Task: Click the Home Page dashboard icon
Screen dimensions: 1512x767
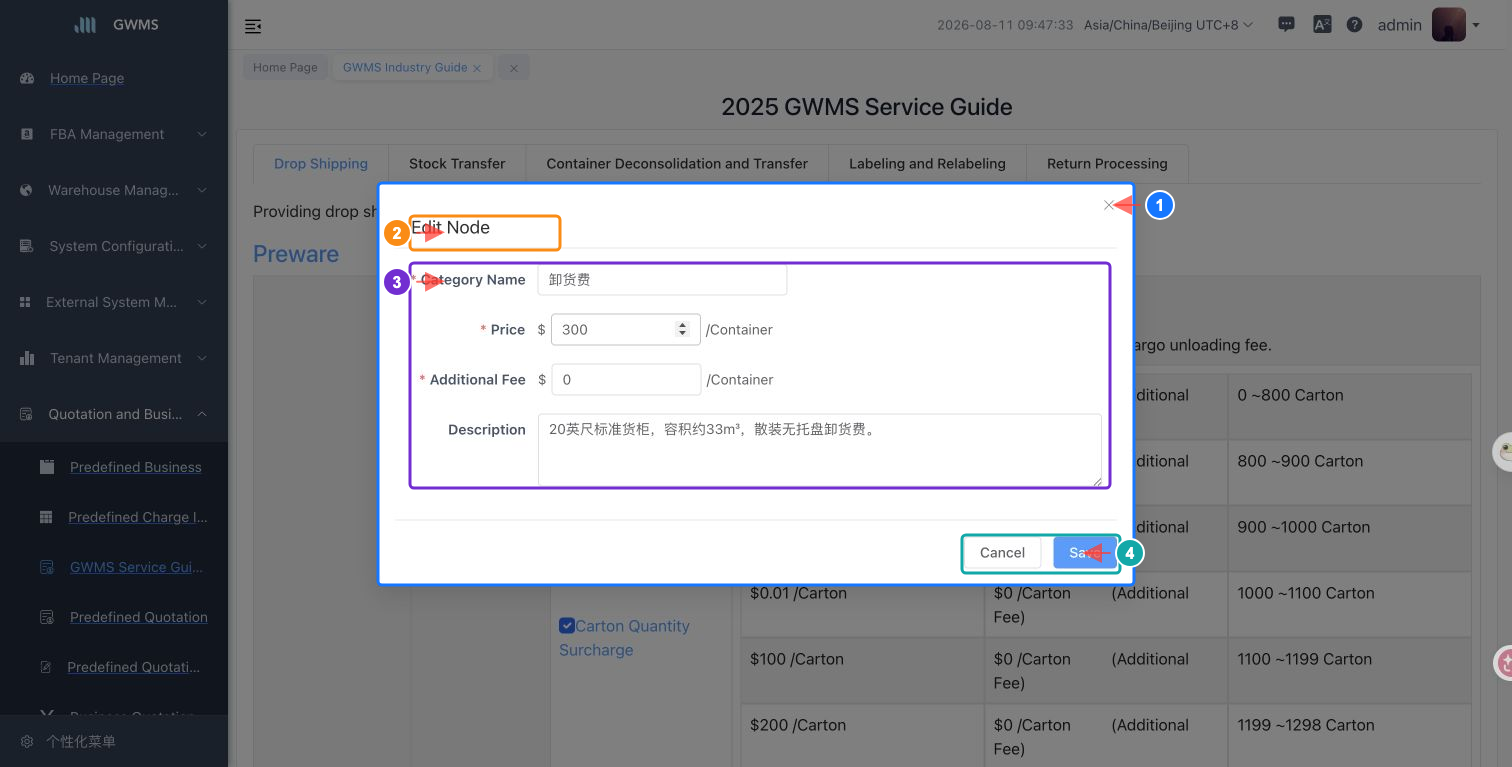Action: point(27,78)
